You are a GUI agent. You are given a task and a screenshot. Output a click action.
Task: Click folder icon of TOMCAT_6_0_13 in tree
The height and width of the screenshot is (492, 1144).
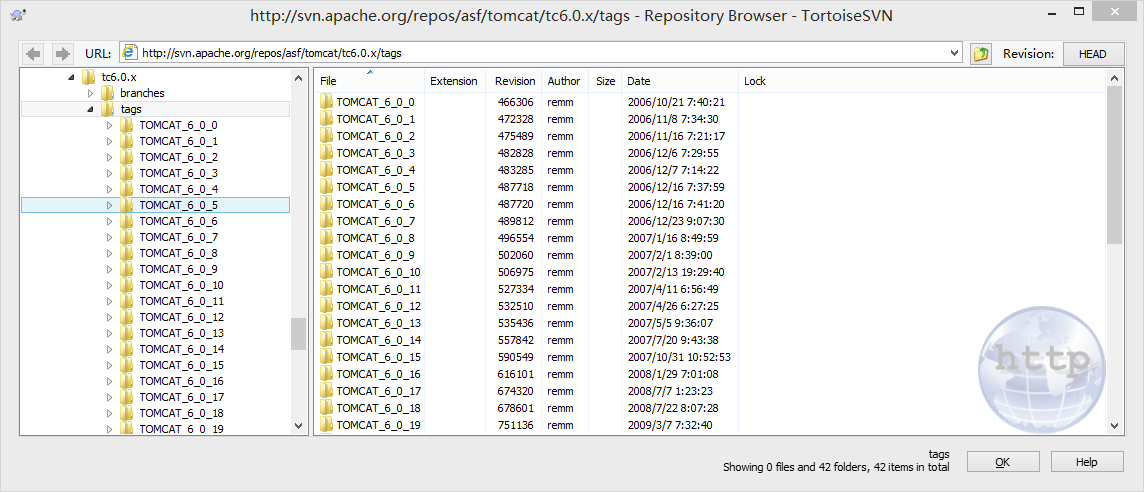[x=127, y=334]
